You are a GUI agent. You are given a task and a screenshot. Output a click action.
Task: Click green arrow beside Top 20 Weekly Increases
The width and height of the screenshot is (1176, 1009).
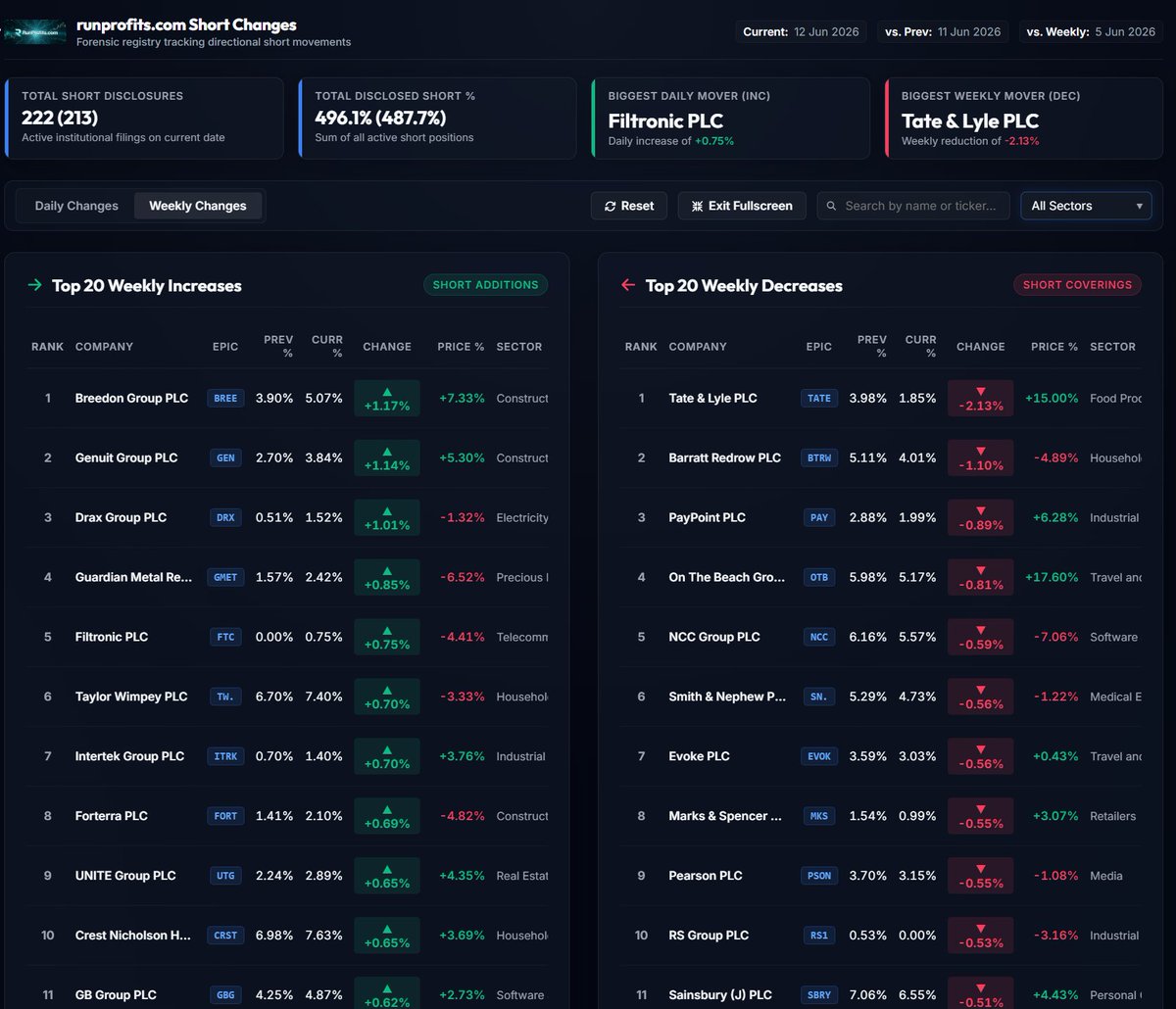[35, 285]
